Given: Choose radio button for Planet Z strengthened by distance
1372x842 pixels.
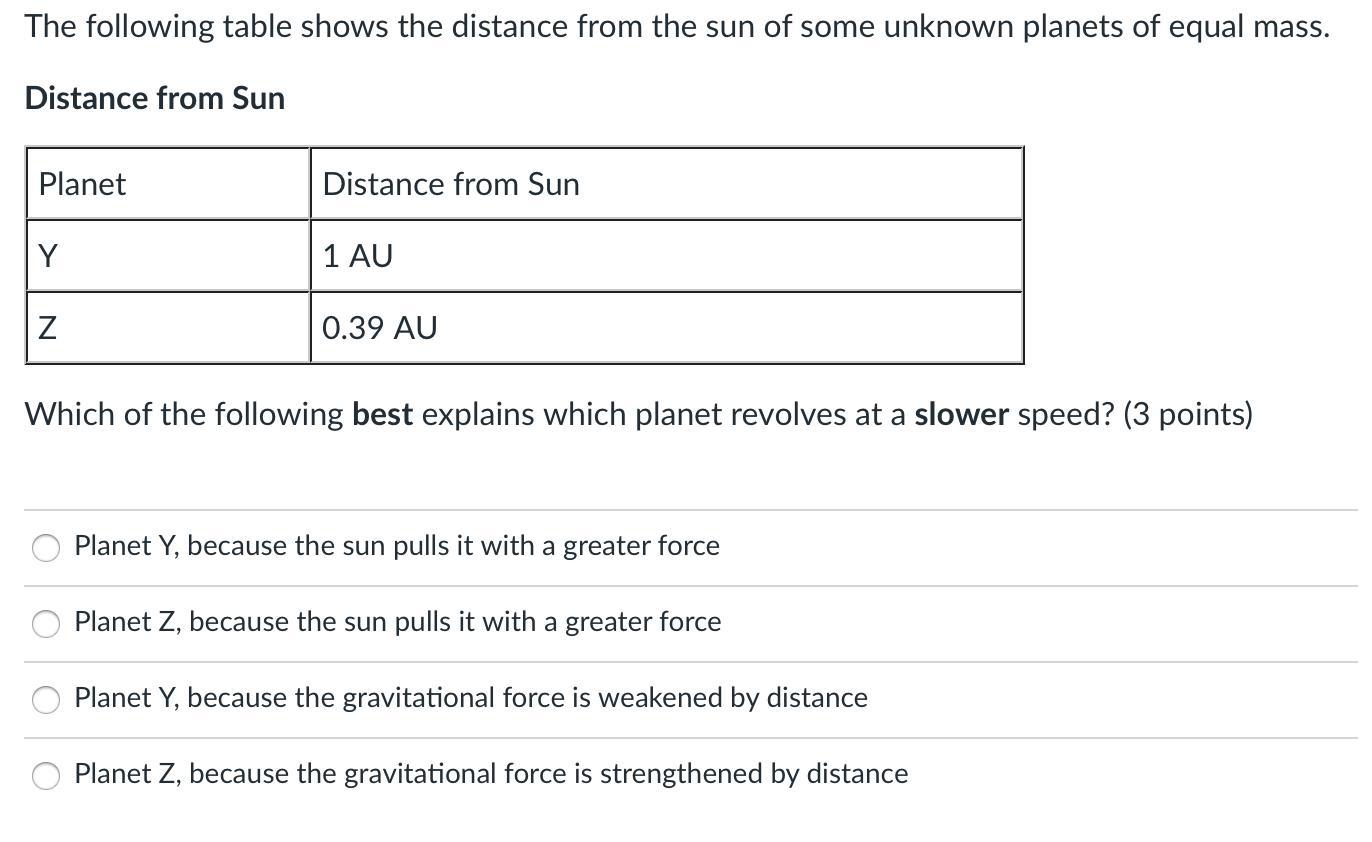Looking at the screenshot, I should [46, 776].
